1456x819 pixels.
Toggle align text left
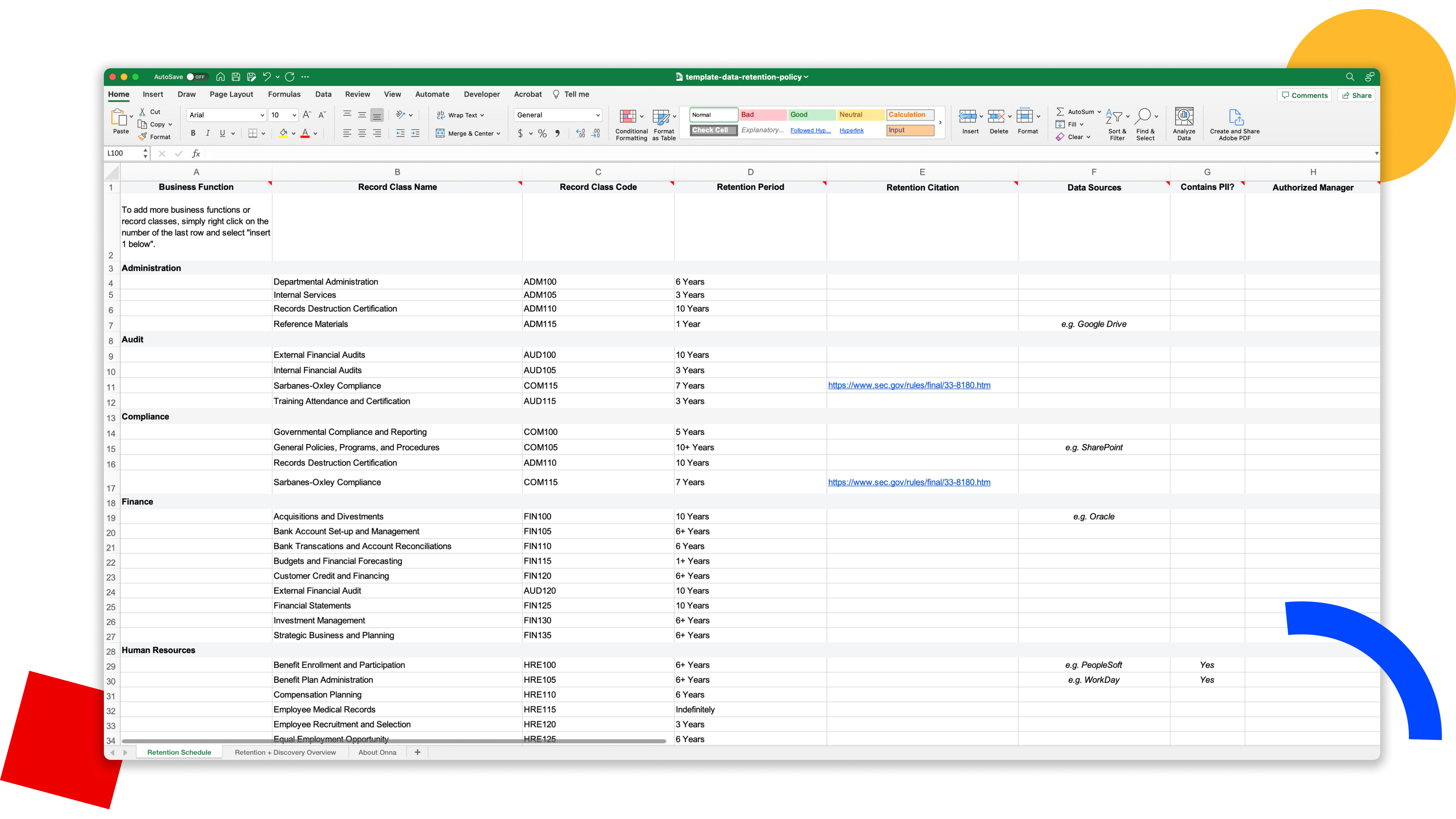(347, 133)
